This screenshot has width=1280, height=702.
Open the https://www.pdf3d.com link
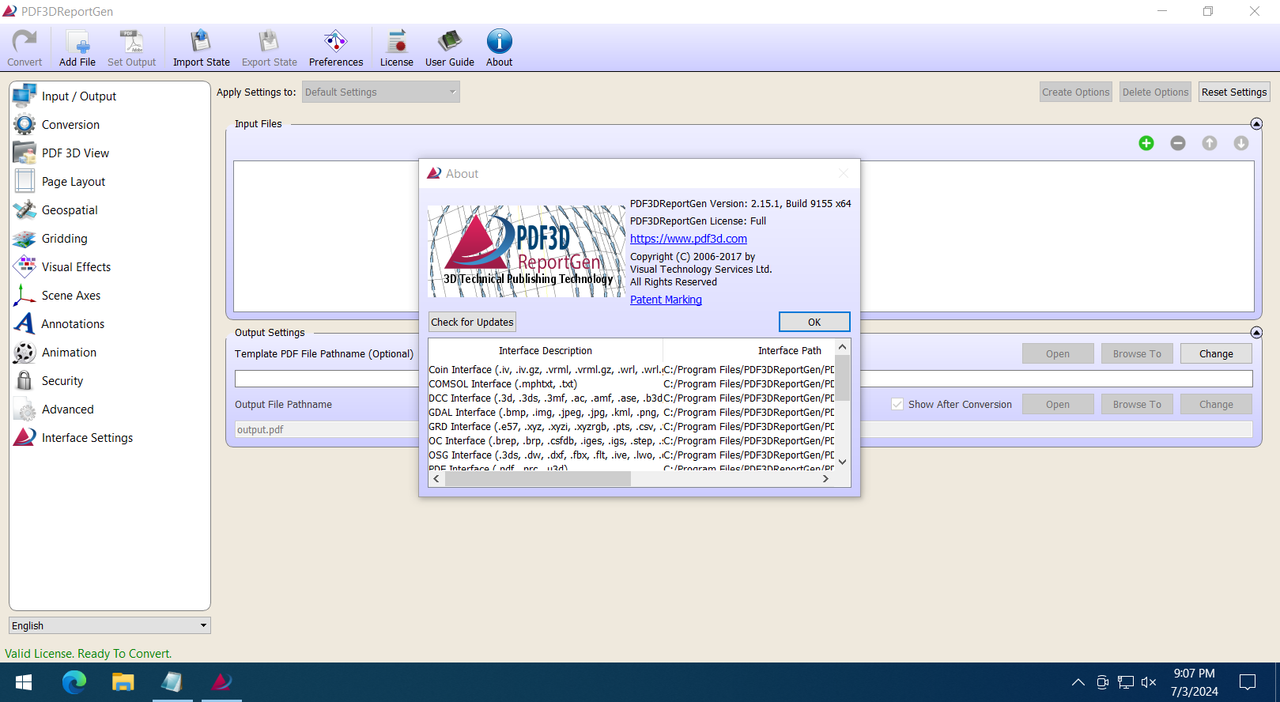(x=688, y=239)
